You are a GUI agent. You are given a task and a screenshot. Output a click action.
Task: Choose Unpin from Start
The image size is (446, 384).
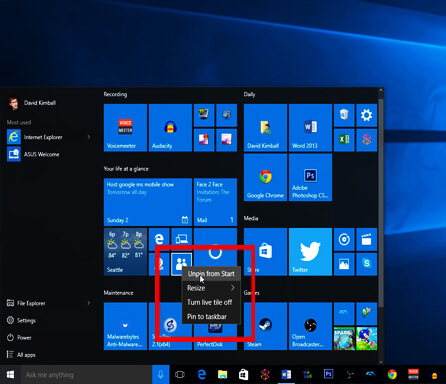click(211, 274)
